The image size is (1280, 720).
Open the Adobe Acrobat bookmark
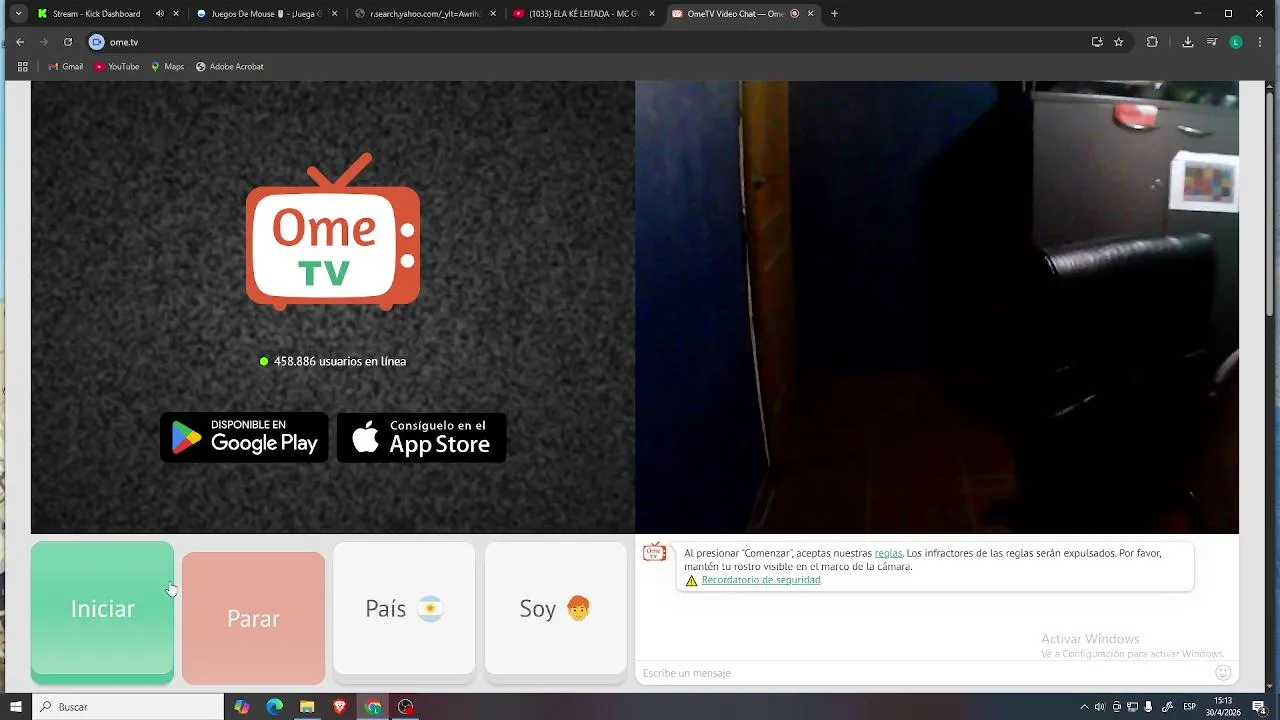[x=230, y=67]
